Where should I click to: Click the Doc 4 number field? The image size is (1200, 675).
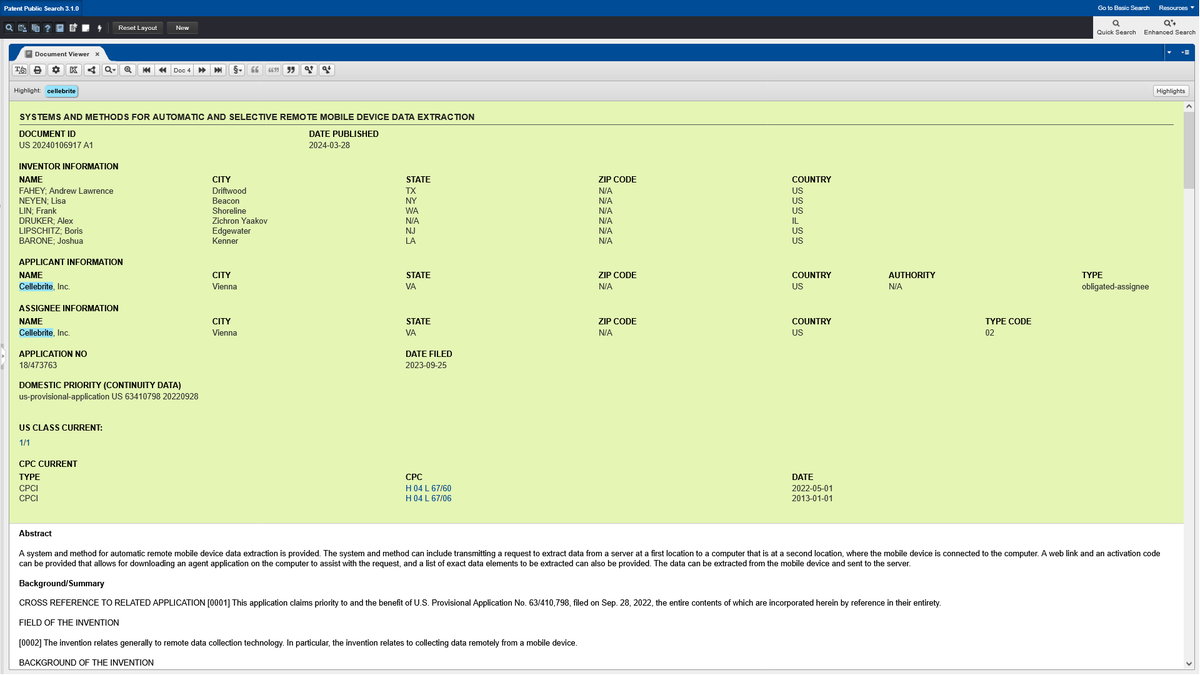[x=182, y=70]
